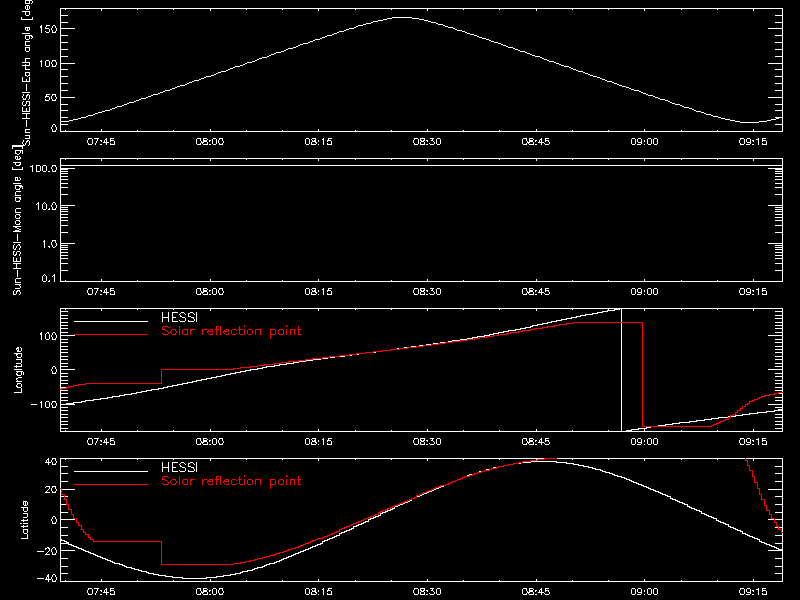800x600 pixels.
Task: Select HESSI legend text in Longitude plot
Action: tap(179, 317)
